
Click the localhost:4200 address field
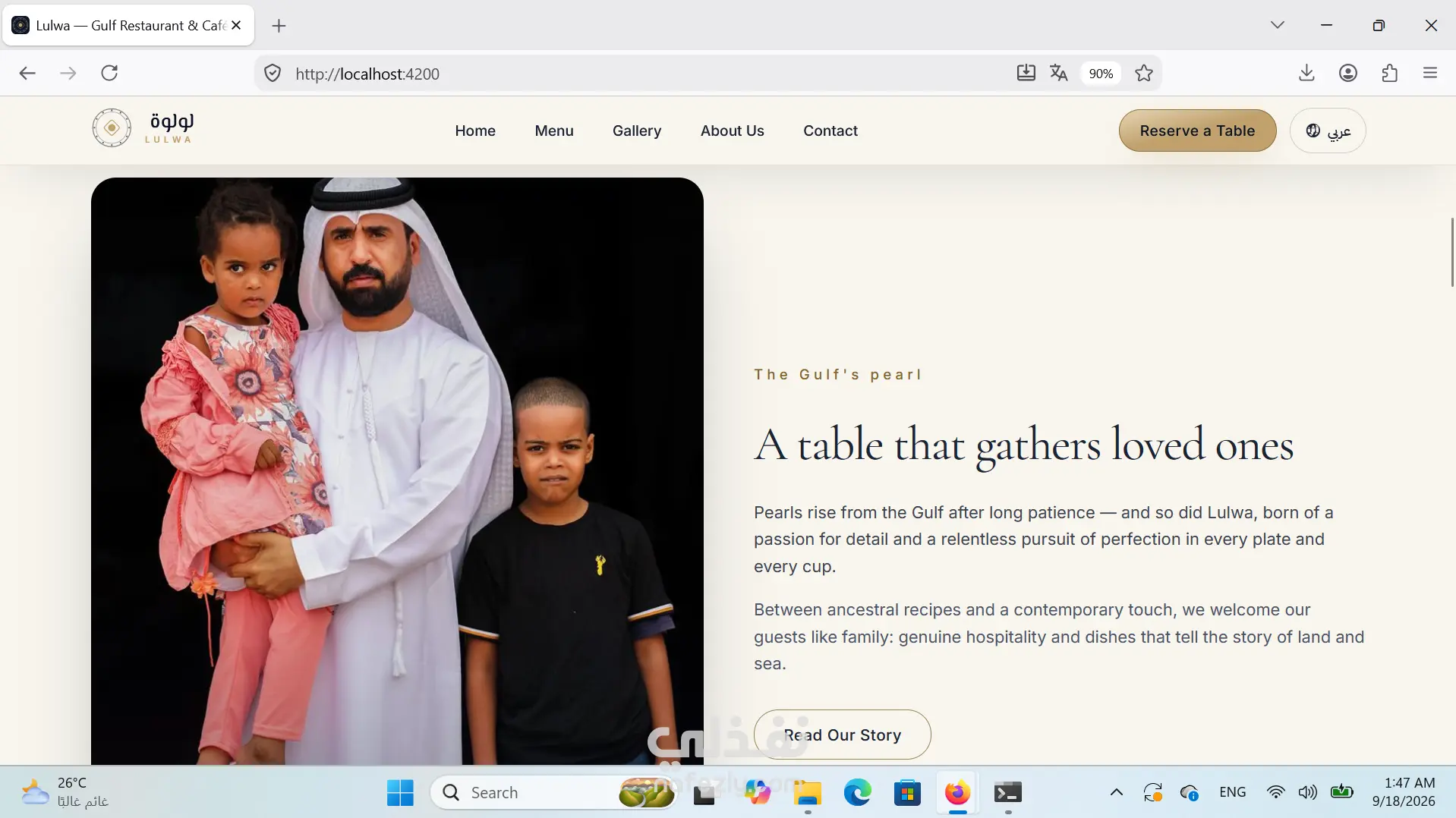(645, 74)
